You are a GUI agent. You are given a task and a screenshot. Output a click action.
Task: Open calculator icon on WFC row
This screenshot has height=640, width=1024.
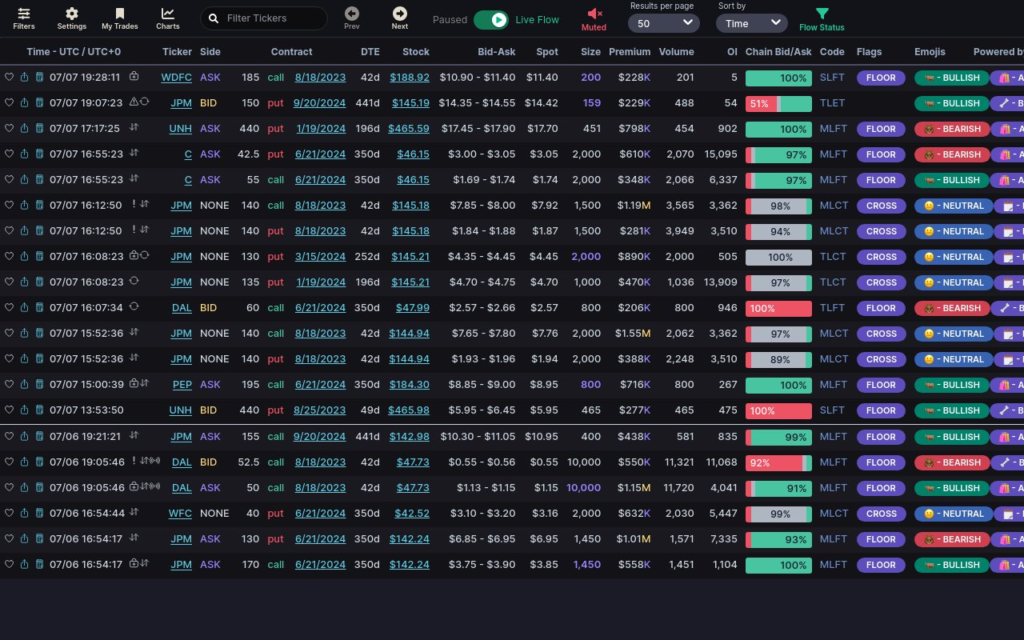coord(39,513)
